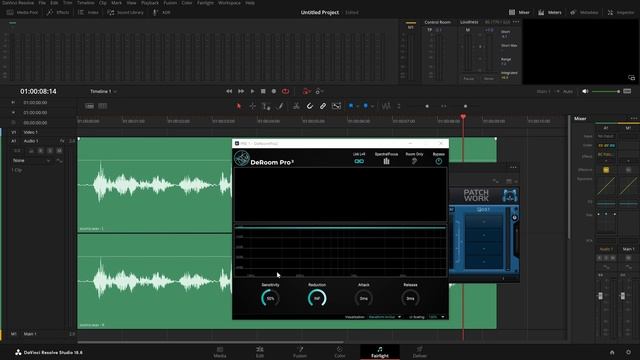
Task: Click the Release knob
Action: [410, 298]
